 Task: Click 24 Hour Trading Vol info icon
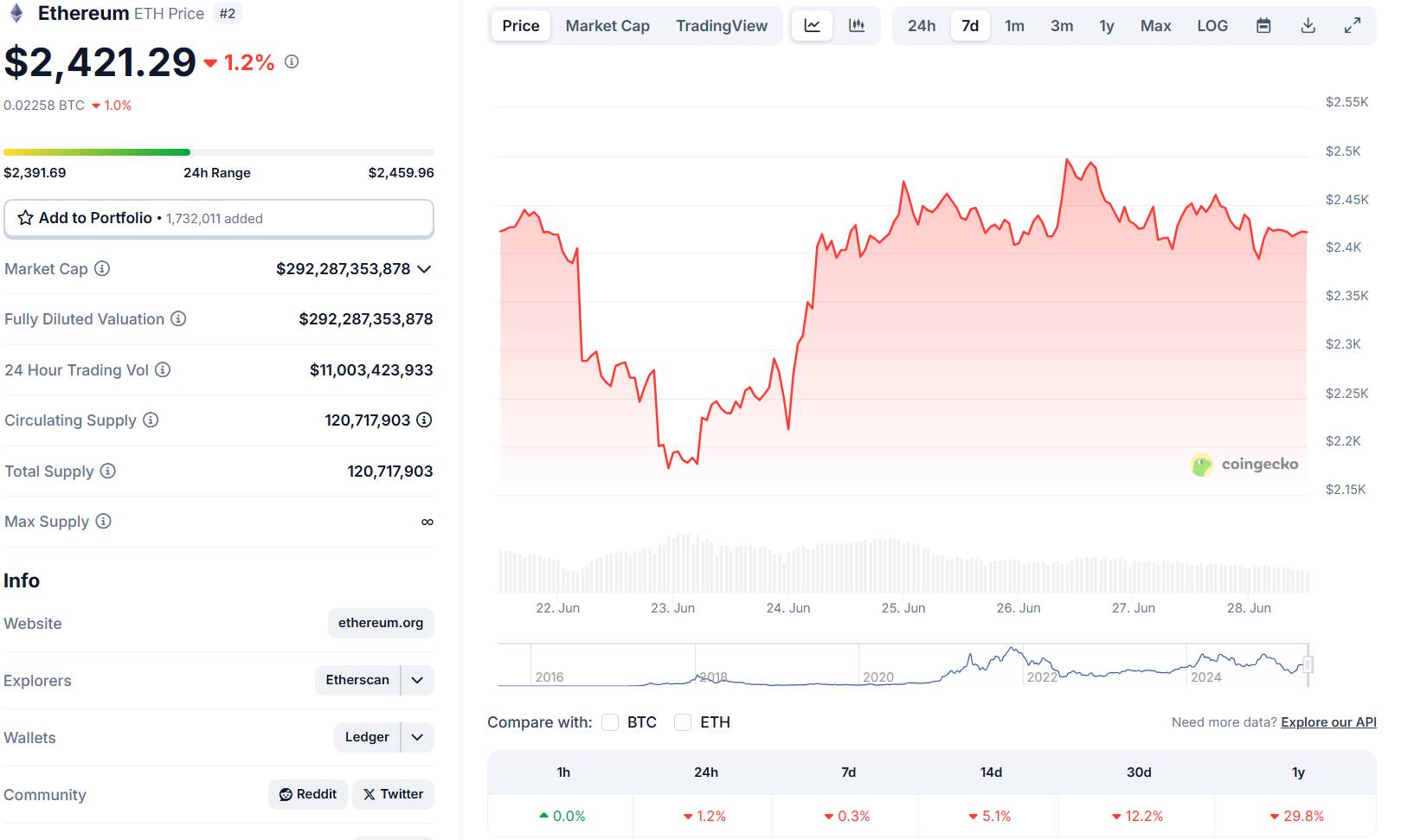tap(163, 369)
